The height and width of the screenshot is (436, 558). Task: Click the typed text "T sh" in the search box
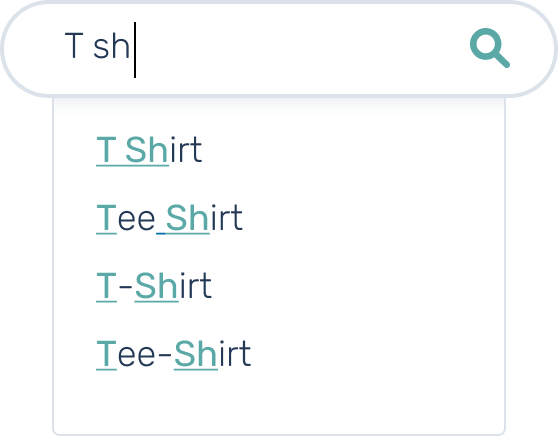pos(97,46)
